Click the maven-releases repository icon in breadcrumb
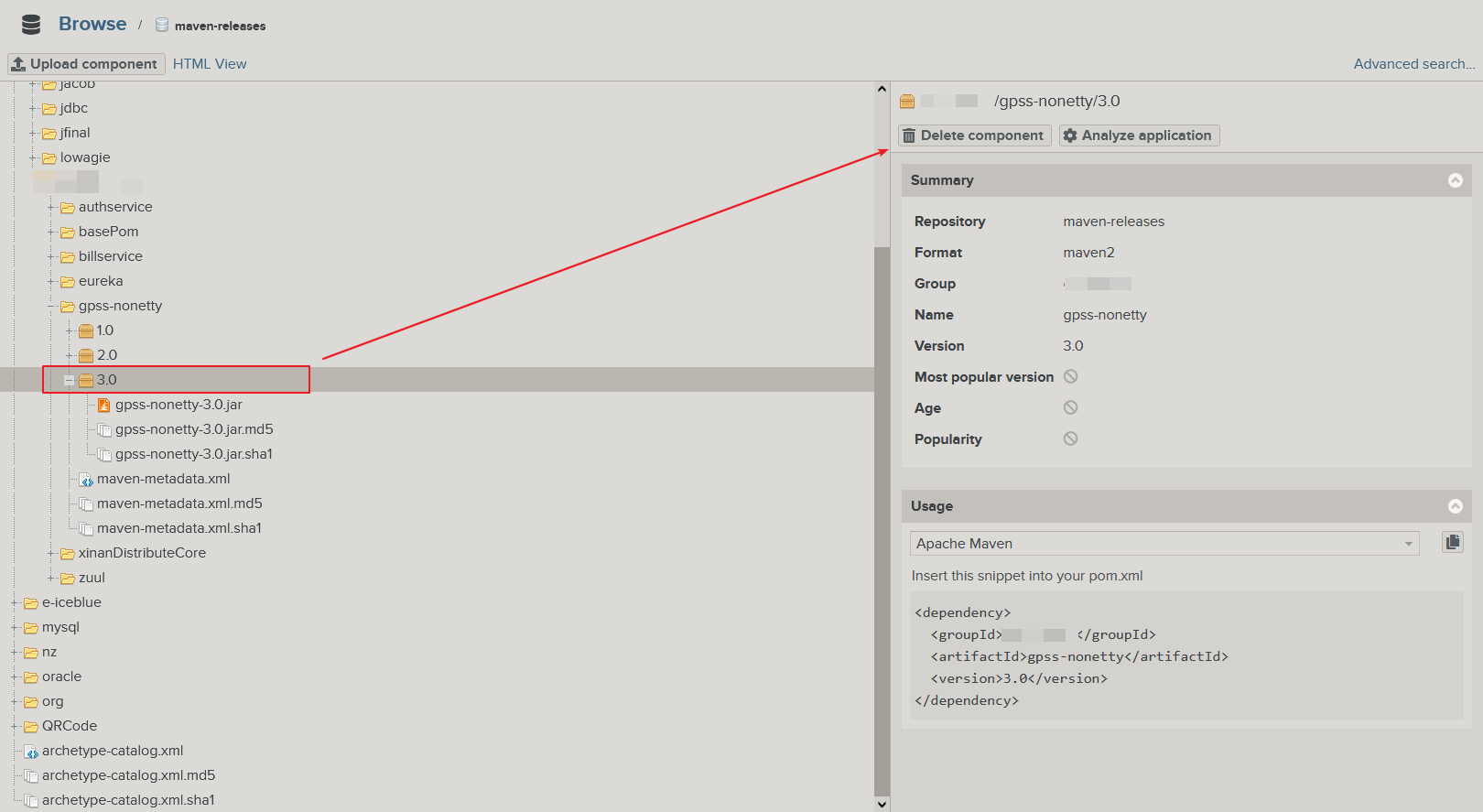Screen dimensions: 1483x812 click(162, 26)
